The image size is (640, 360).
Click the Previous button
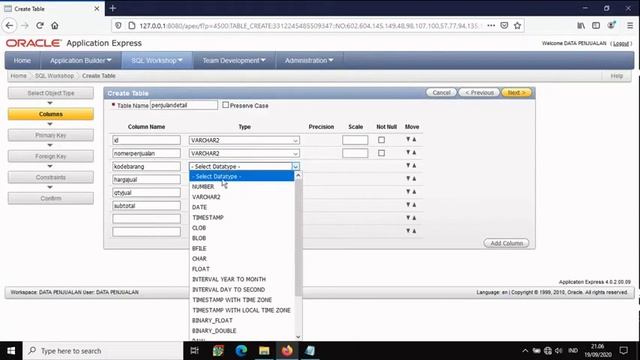(x=479, y=93)
